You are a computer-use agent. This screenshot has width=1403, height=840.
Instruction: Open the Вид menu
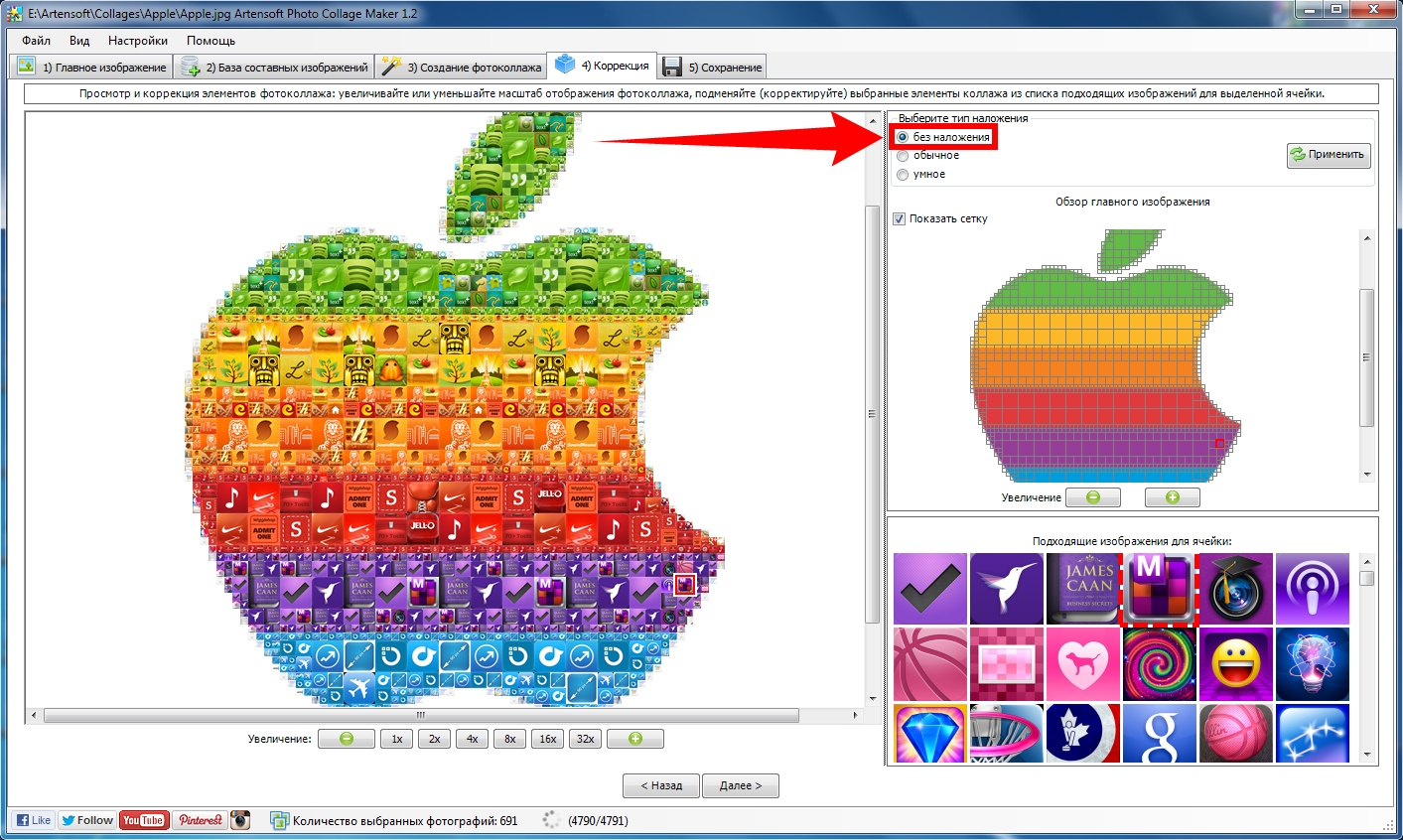pyautogui.click(x=79, y=41)
